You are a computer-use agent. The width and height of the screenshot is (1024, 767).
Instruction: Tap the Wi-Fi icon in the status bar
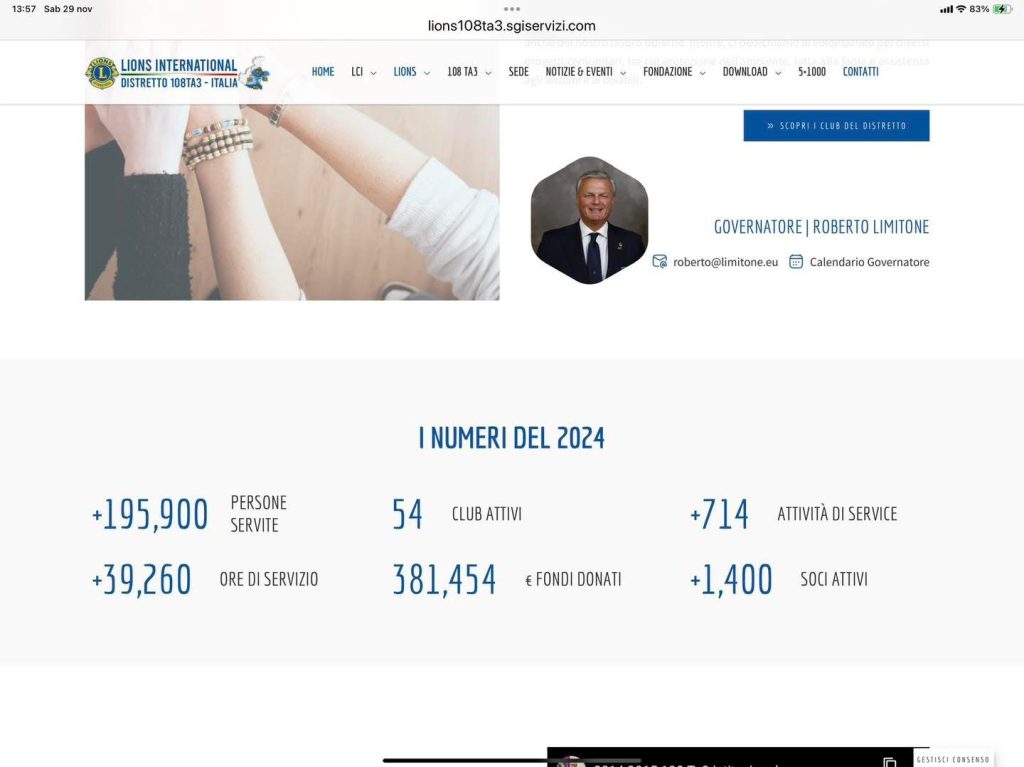961,9
